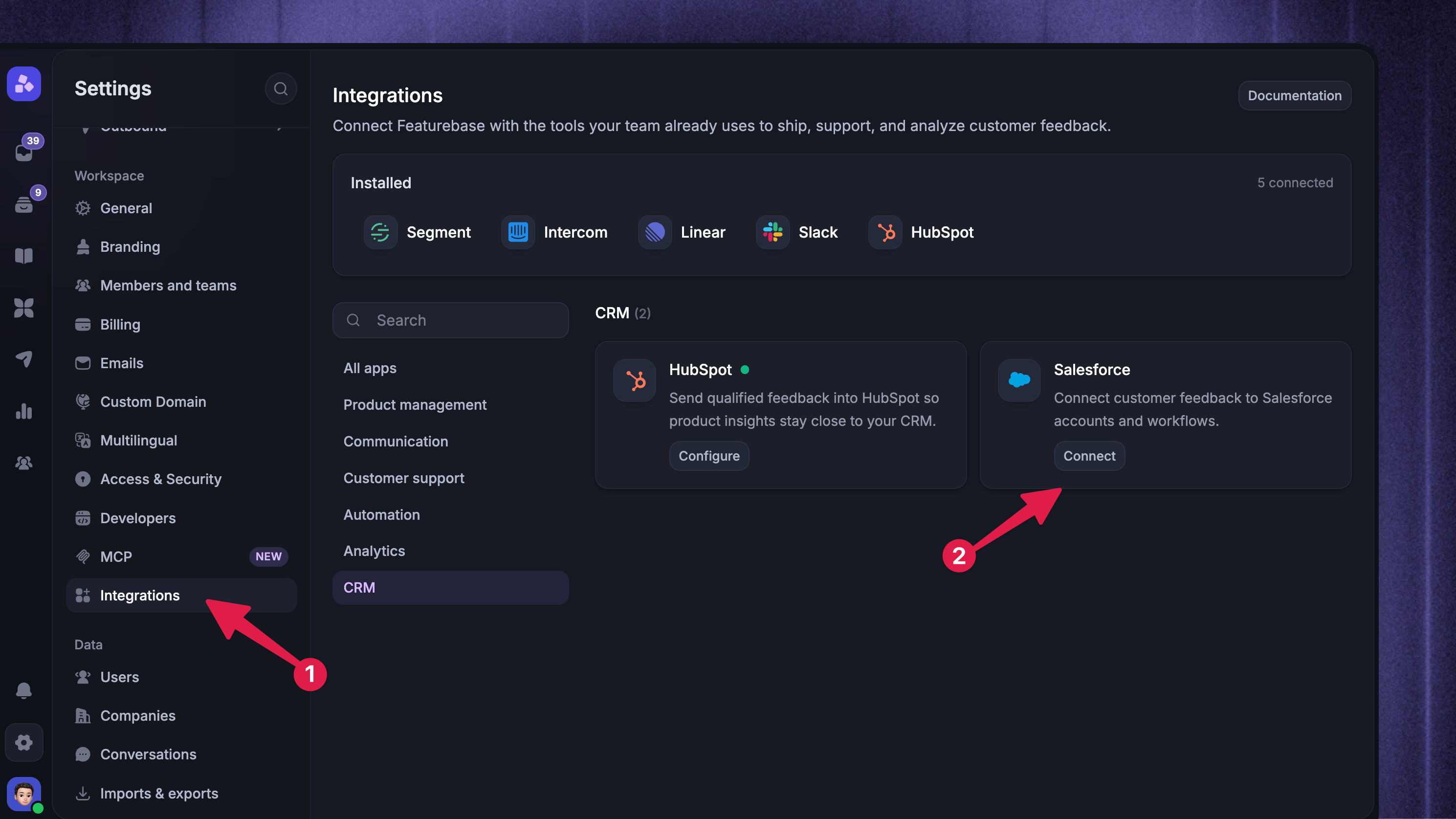
Task: Open the people group icon in the left rail
Action: (24, 463)
